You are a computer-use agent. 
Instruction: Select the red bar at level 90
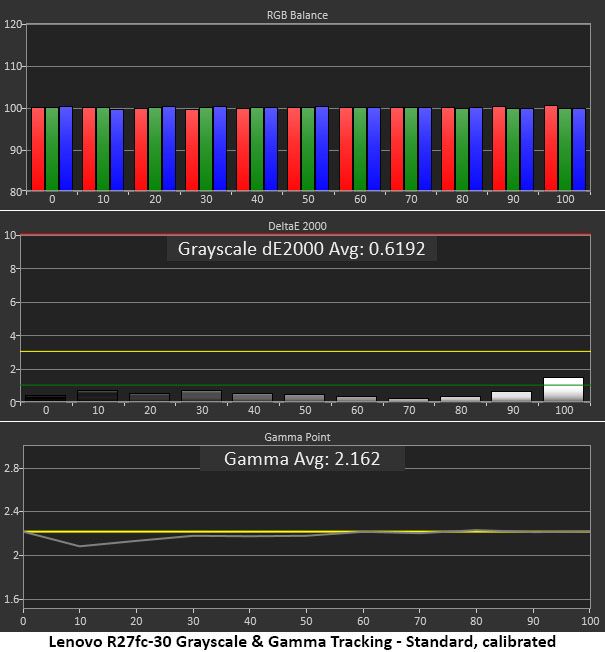[x=499, y=148]
